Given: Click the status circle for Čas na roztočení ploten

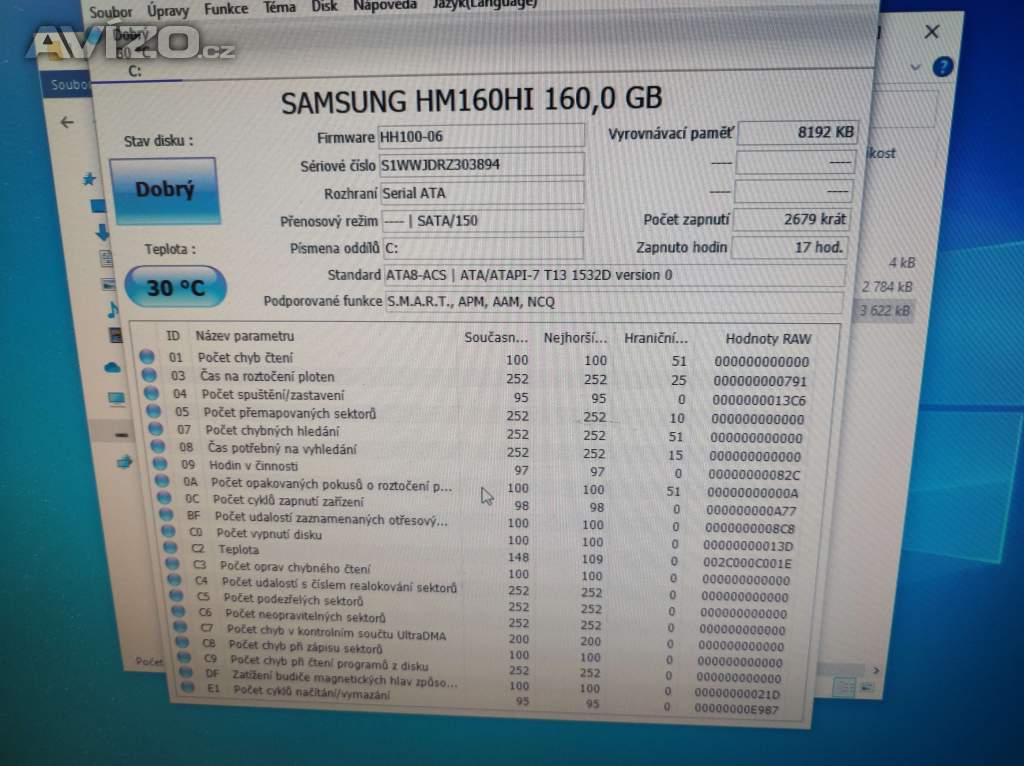Looking at the screenshot, I should (x=149, y=375).
